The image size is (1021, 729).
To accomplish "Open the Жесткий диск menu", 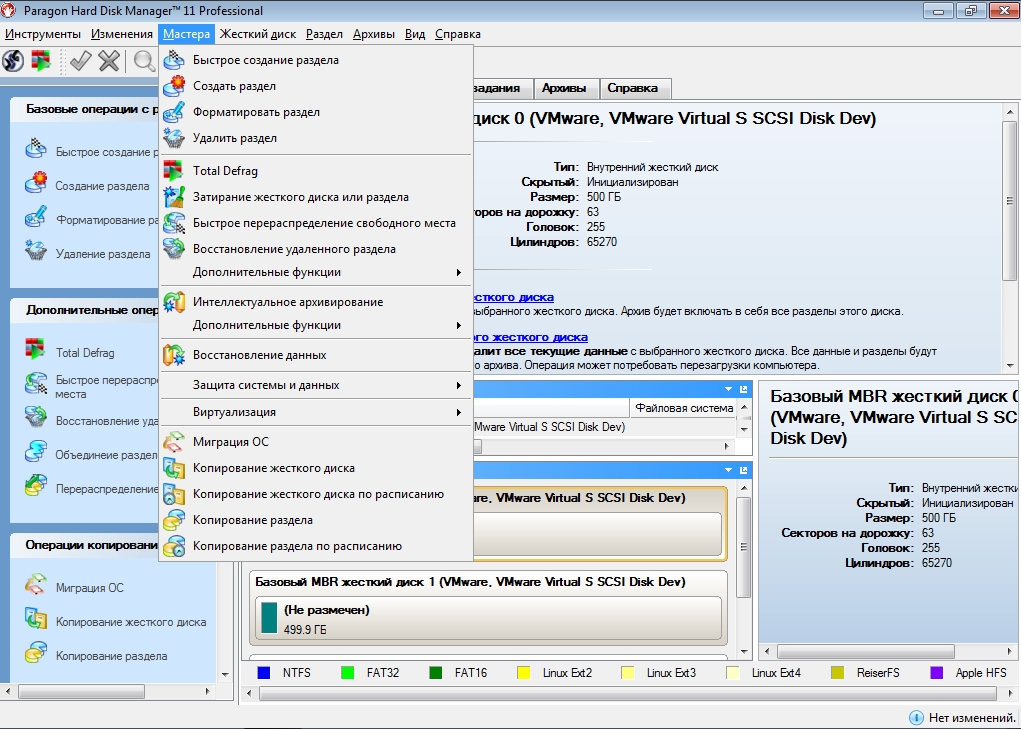I will point(258,34).
